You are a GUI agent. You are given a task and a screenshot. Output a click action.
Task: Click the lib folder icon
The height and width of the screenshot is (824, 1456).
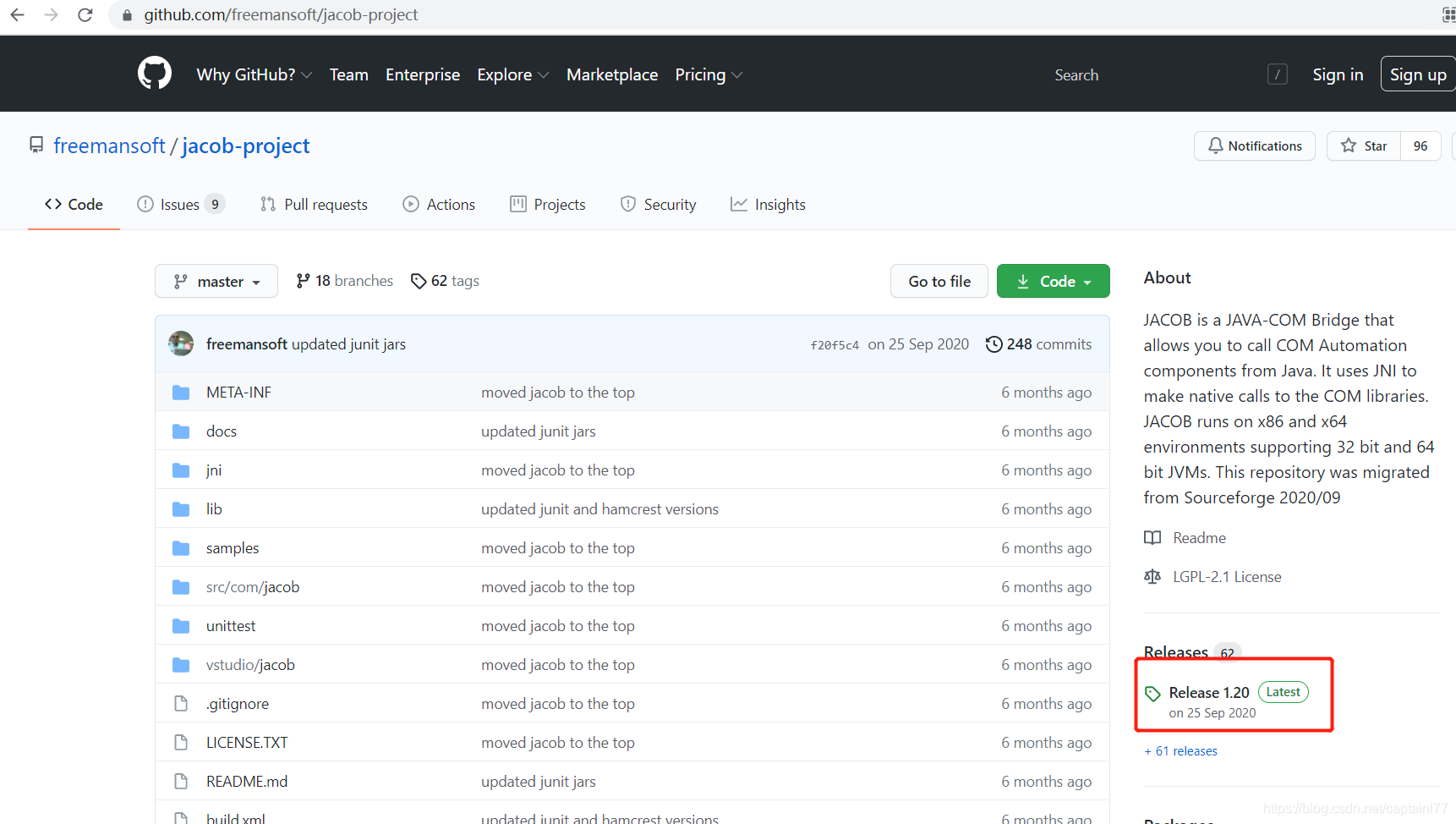(x=181, y=509)
